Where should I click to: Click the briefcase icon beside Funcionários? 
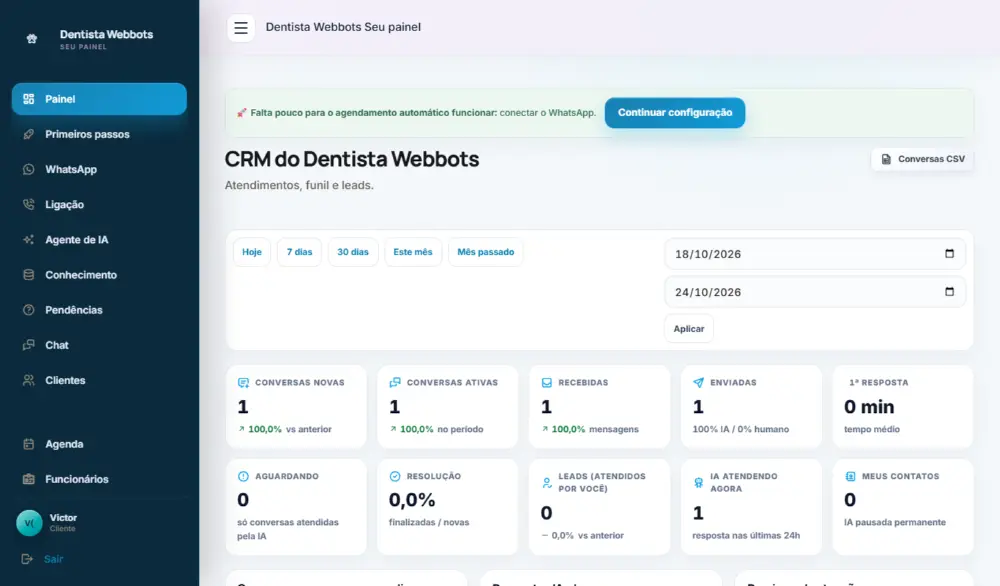point(29,479)
